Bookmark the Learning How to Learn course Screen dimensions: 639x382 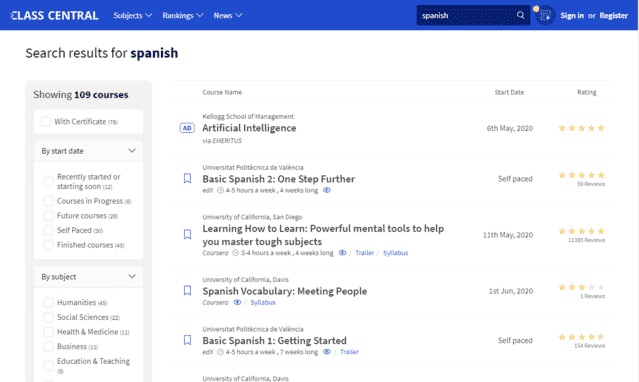click(187, 234)
